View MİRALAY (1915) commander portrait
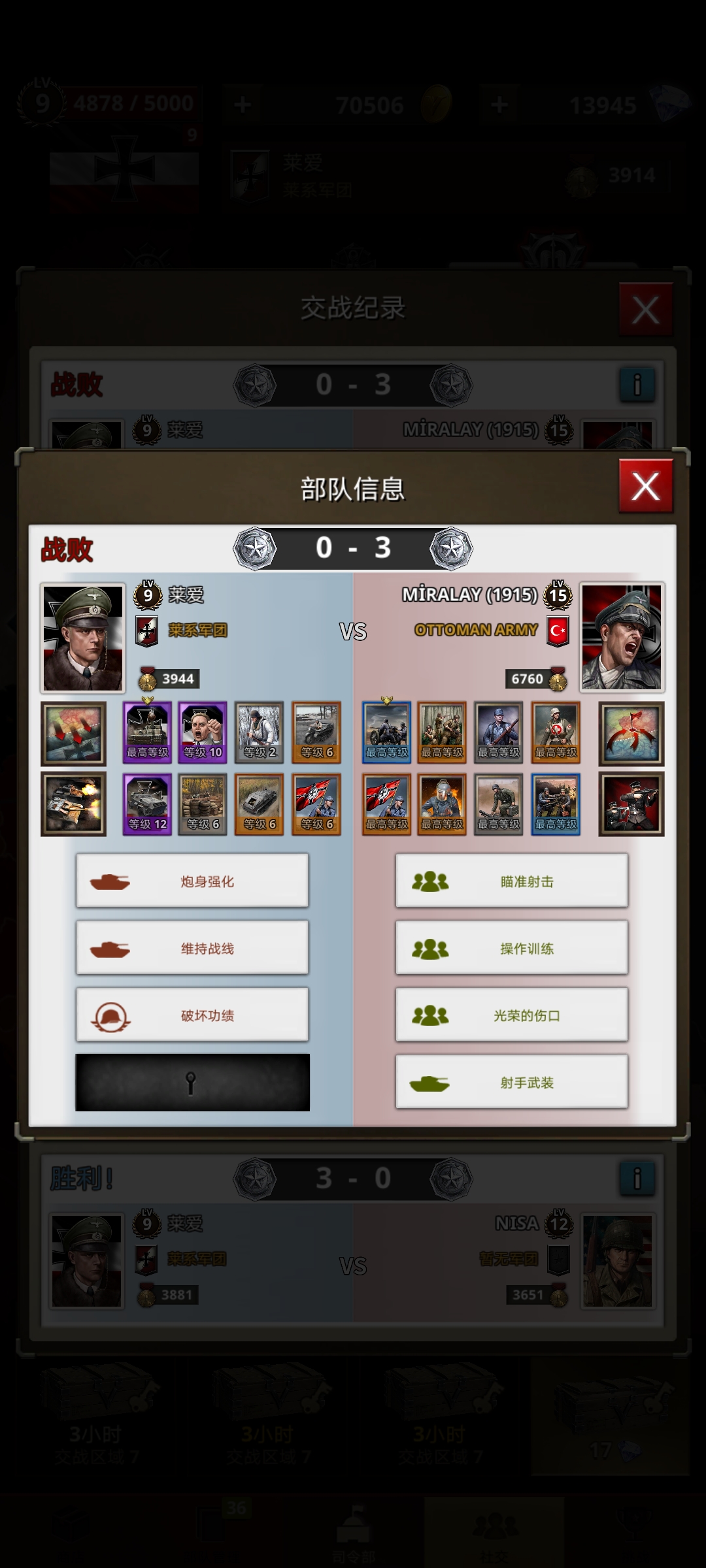The width and height of the screenshot is (706, 1568). (x=622, y=638)
